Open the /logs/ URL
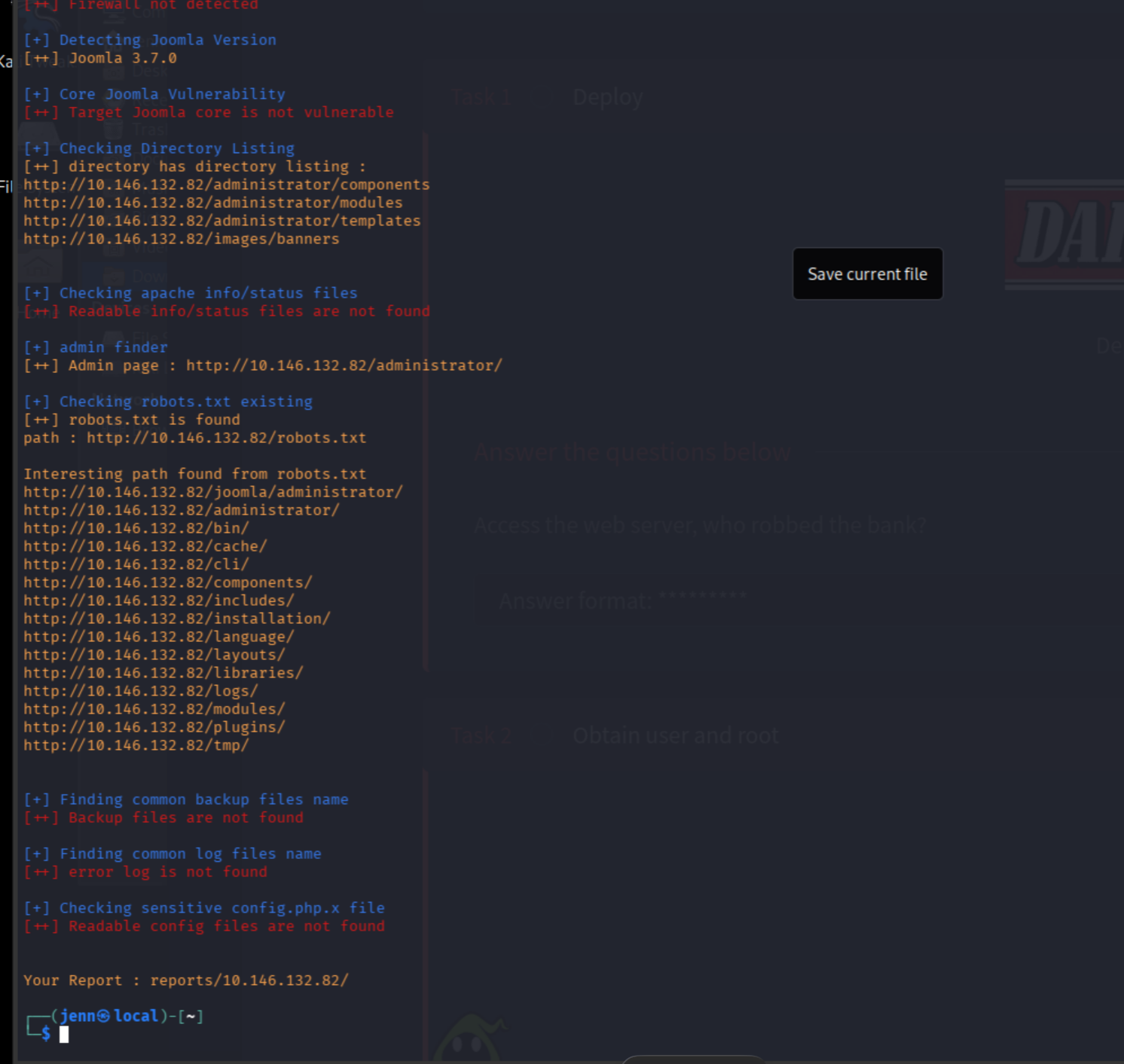1124x1064 pixels. 141,691
